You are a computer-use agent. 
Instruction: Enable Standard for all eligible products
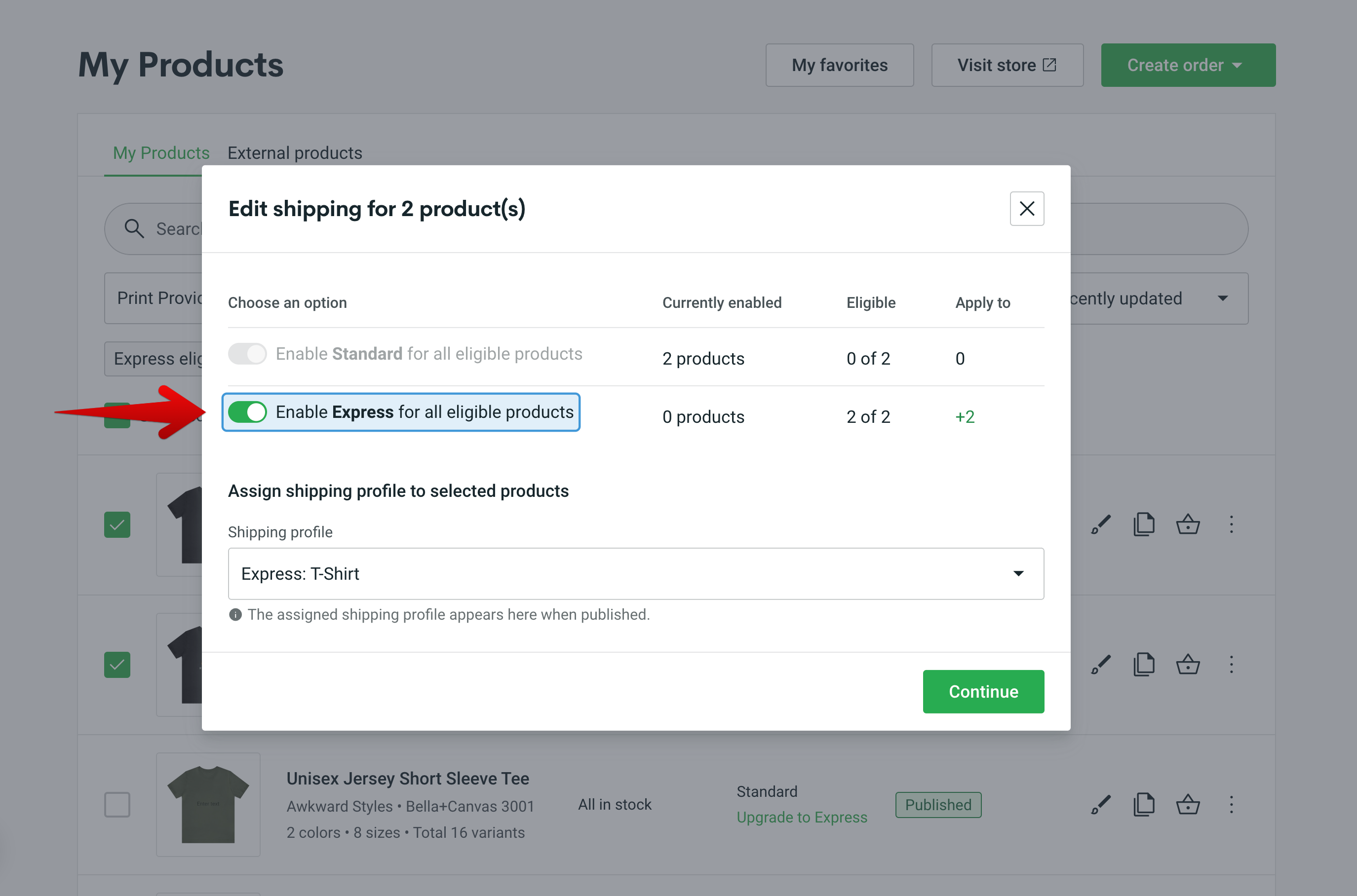point(247,354)
